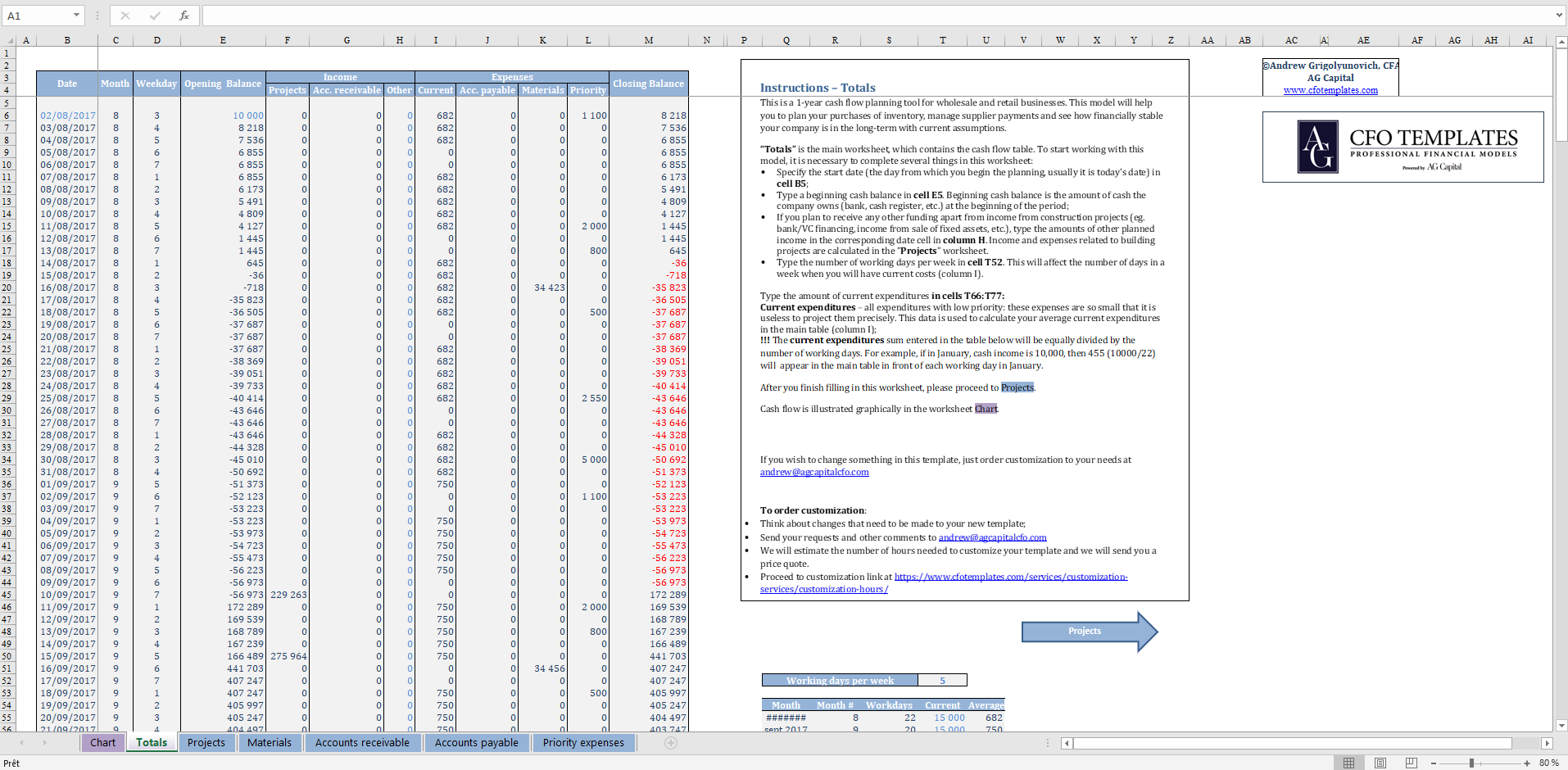
Task: Click the Cancel entry X icon
Action: coord(125,16)
